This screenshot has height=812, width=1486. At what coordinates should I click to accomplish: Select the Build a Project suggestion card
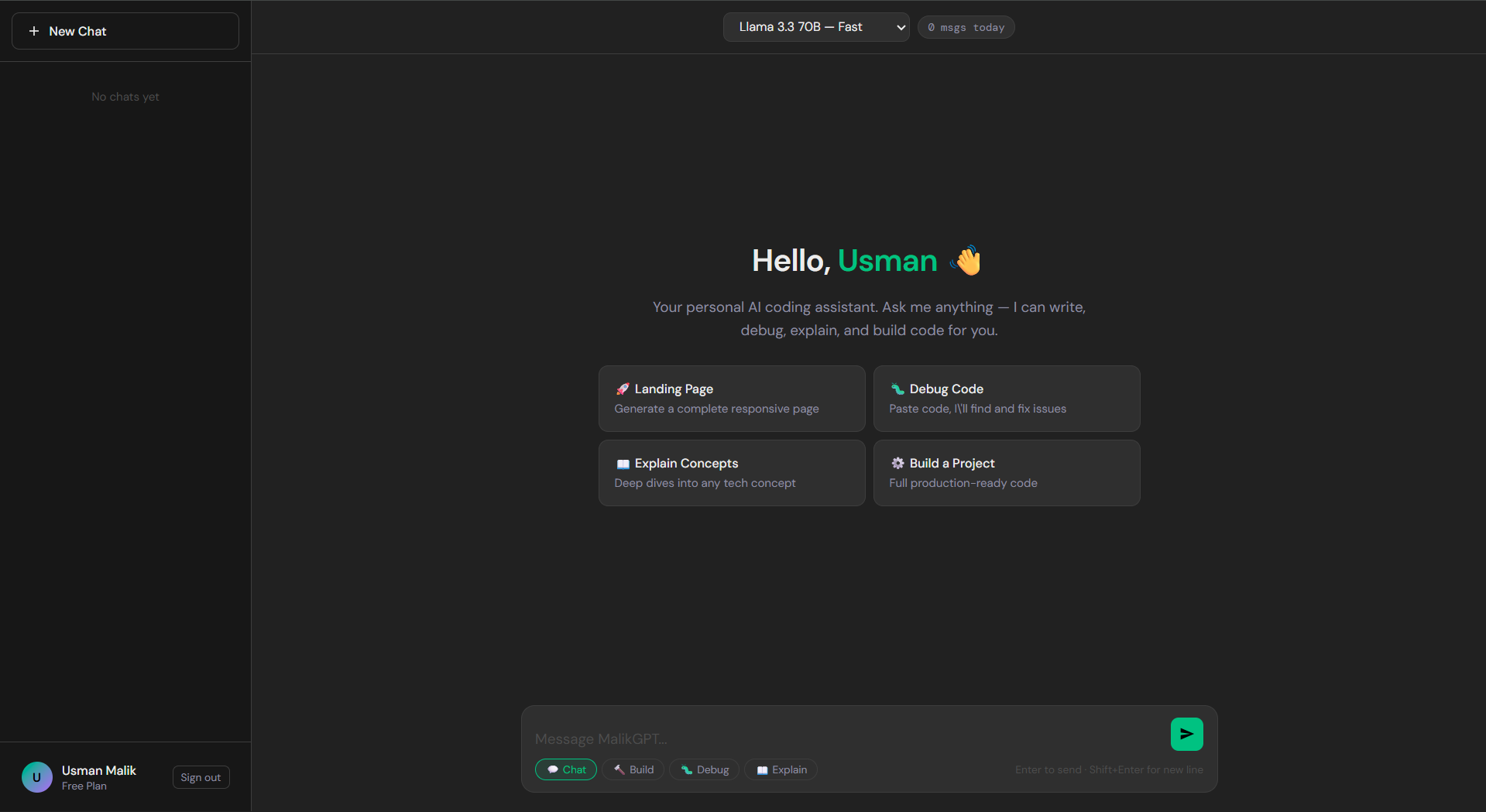(x=1006, y=472)
